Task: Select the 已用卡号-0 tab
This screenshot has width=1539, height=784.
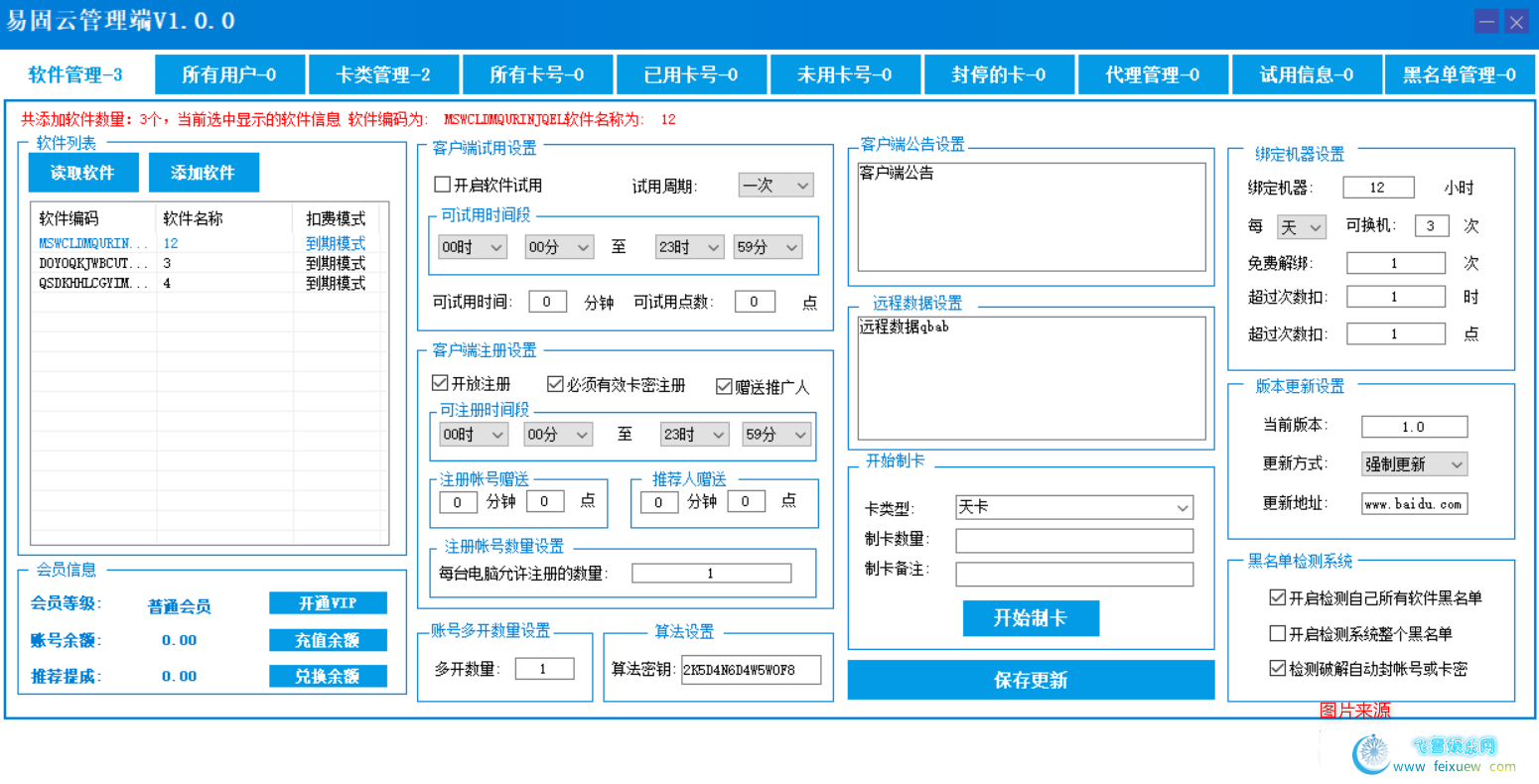Action: [x=691, y=74]
